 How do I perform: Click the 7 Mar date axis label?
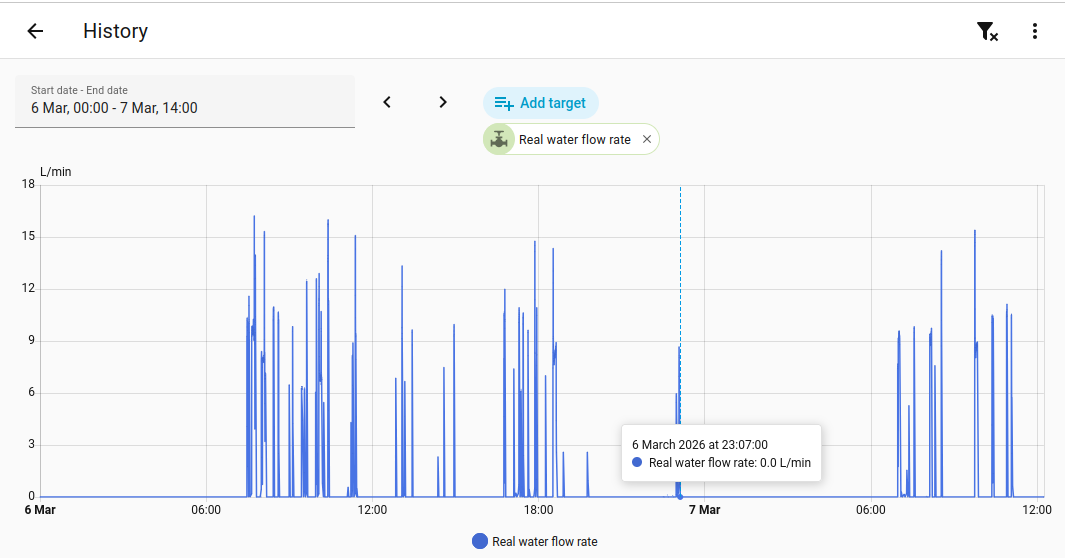(x=704, y=510)
